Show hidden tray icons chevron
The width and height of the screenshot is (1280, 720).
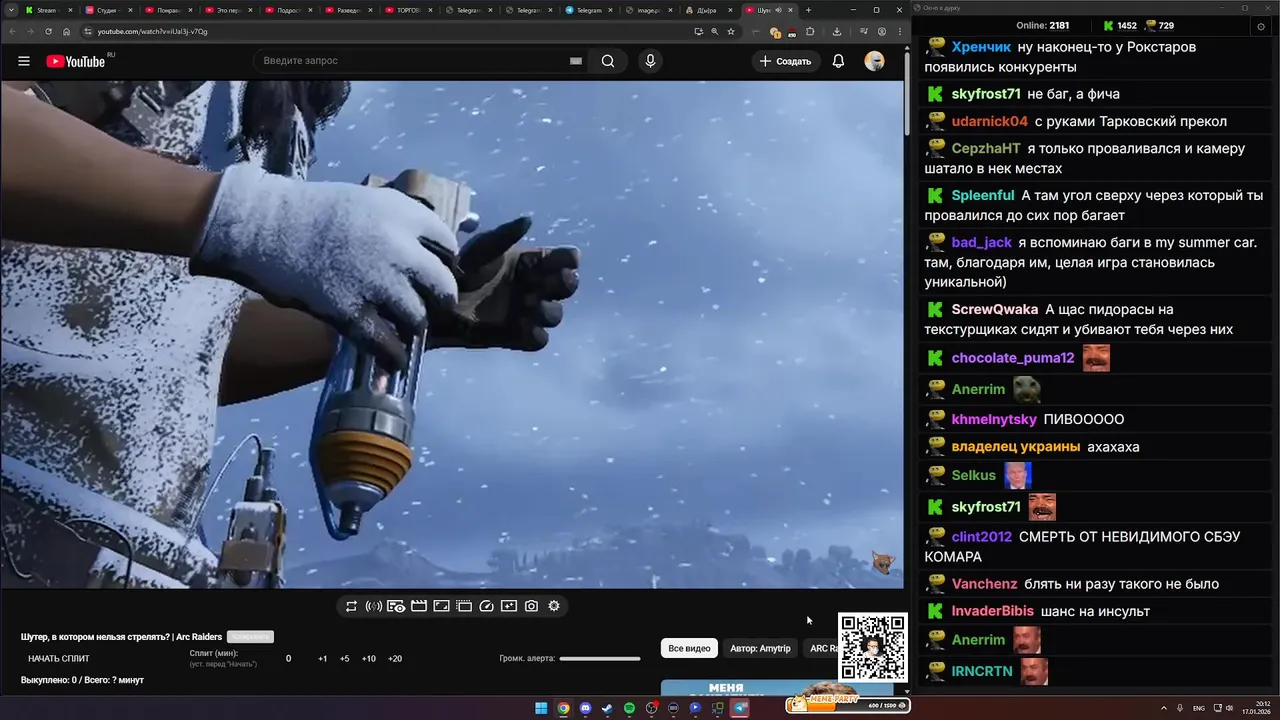tap(1163, 708)
